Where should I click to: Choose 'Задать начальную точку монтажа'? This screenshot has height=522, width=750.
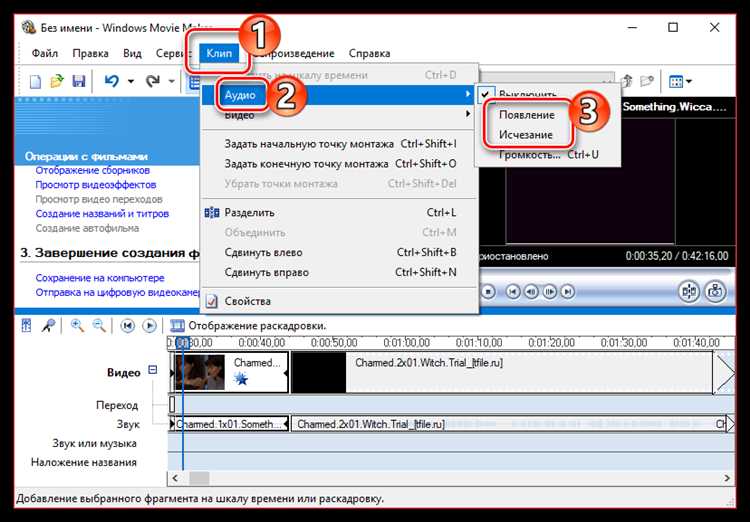338,144
